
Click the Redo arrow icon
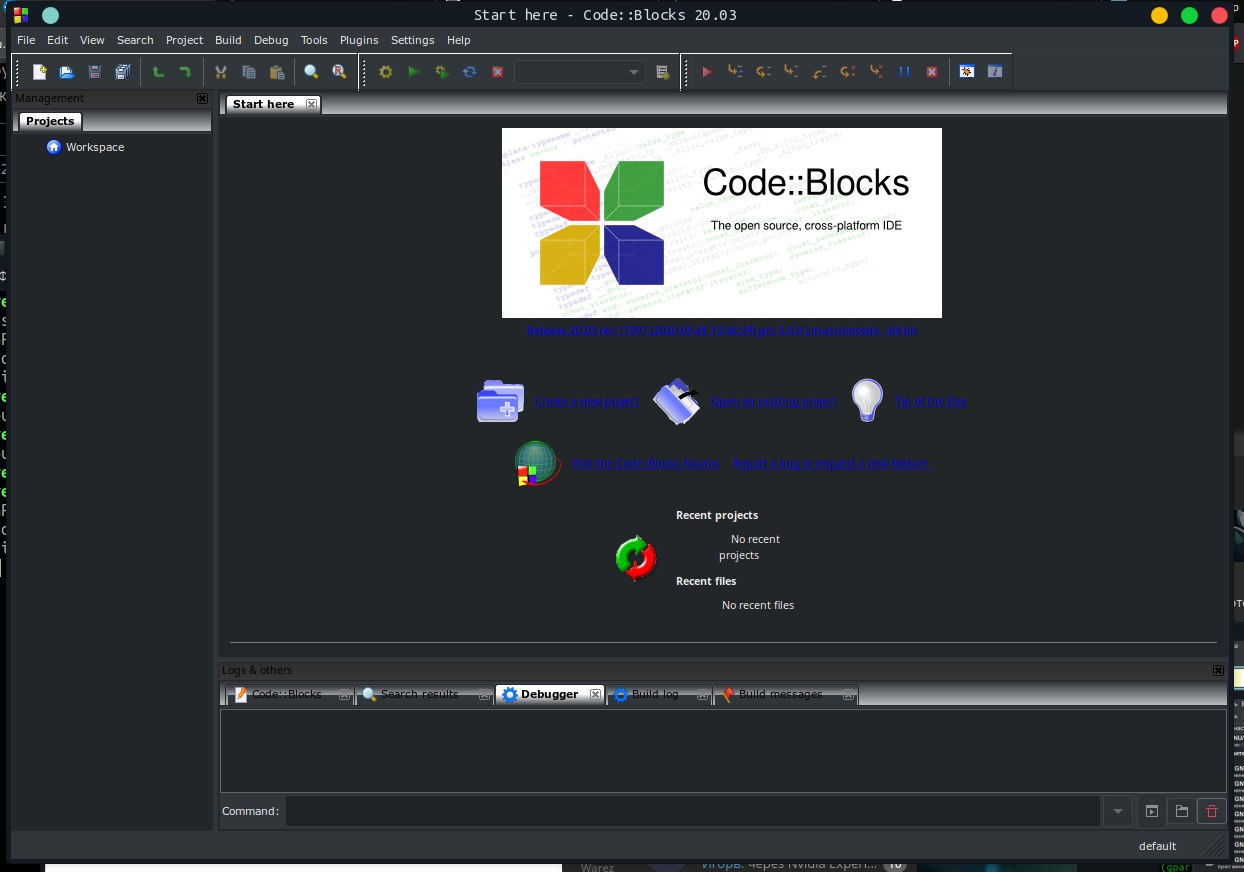(x=185, y=72)
